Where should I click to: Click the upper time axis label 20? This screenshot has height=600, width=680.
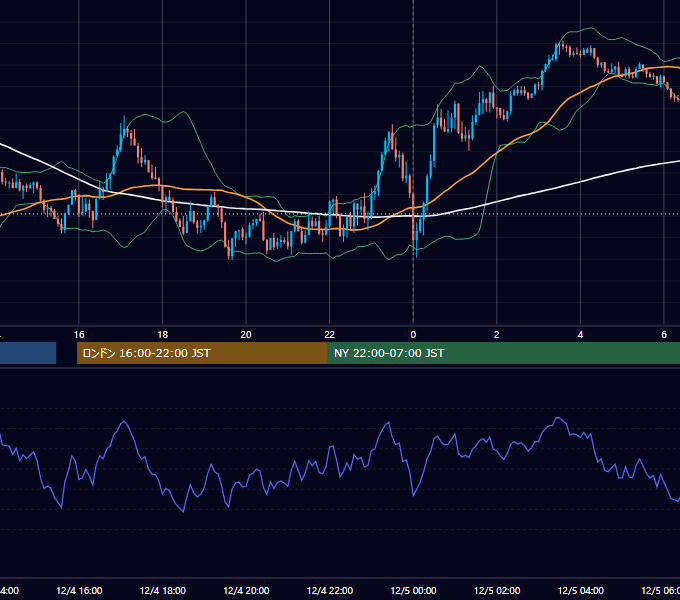(246, 335)
